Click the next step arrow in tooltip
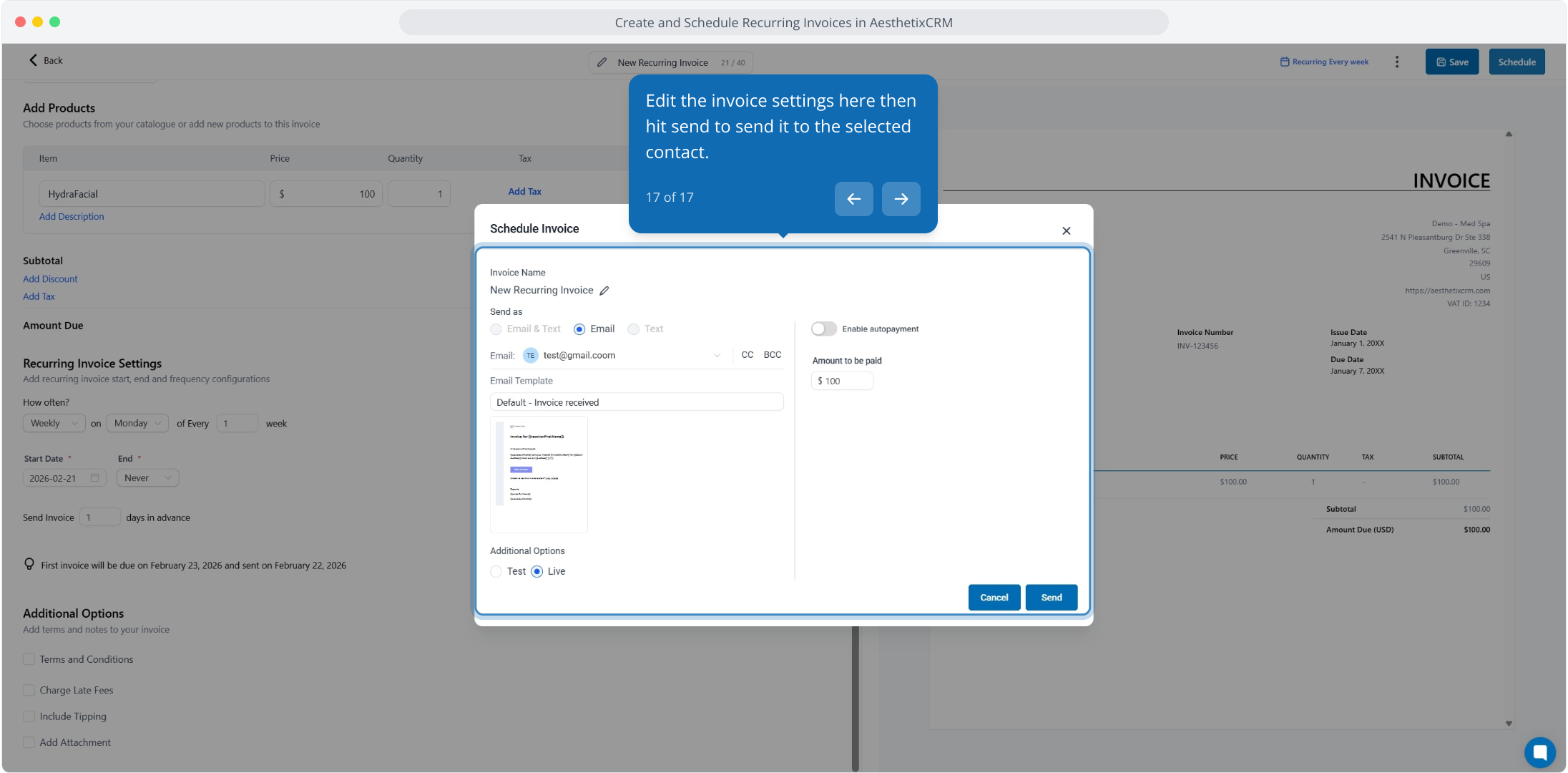The height and width of the screenshot is (773, 1568). pos(901,199)
